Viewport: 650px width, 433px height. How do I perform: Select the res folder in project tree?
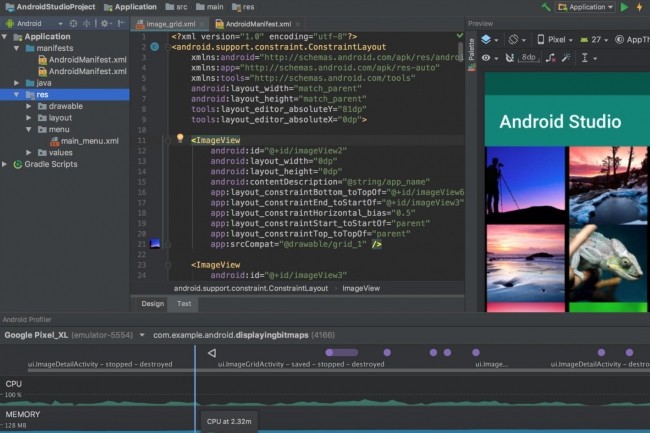pyautogui.click(x=65, y=94)
